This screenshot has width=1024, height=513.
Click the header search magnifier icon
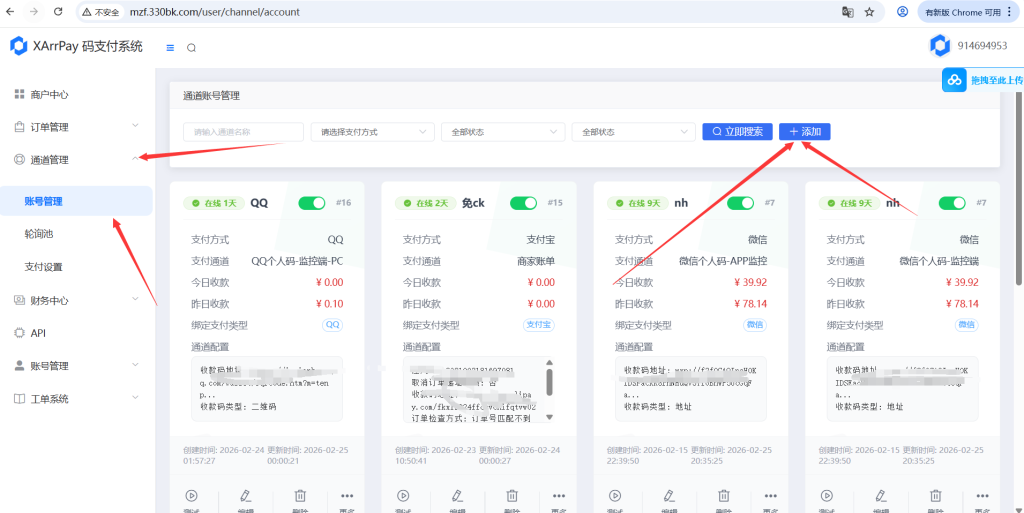coord(191,48)
